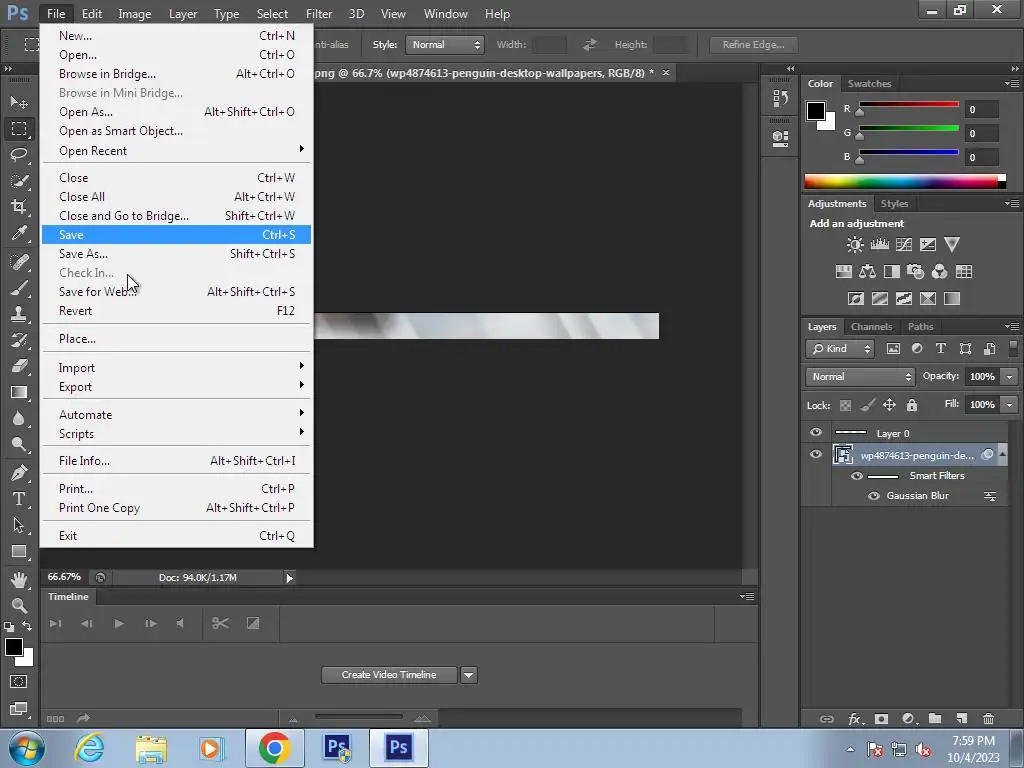
Task: Click the Close All menu item
Action: click(176, 197)
